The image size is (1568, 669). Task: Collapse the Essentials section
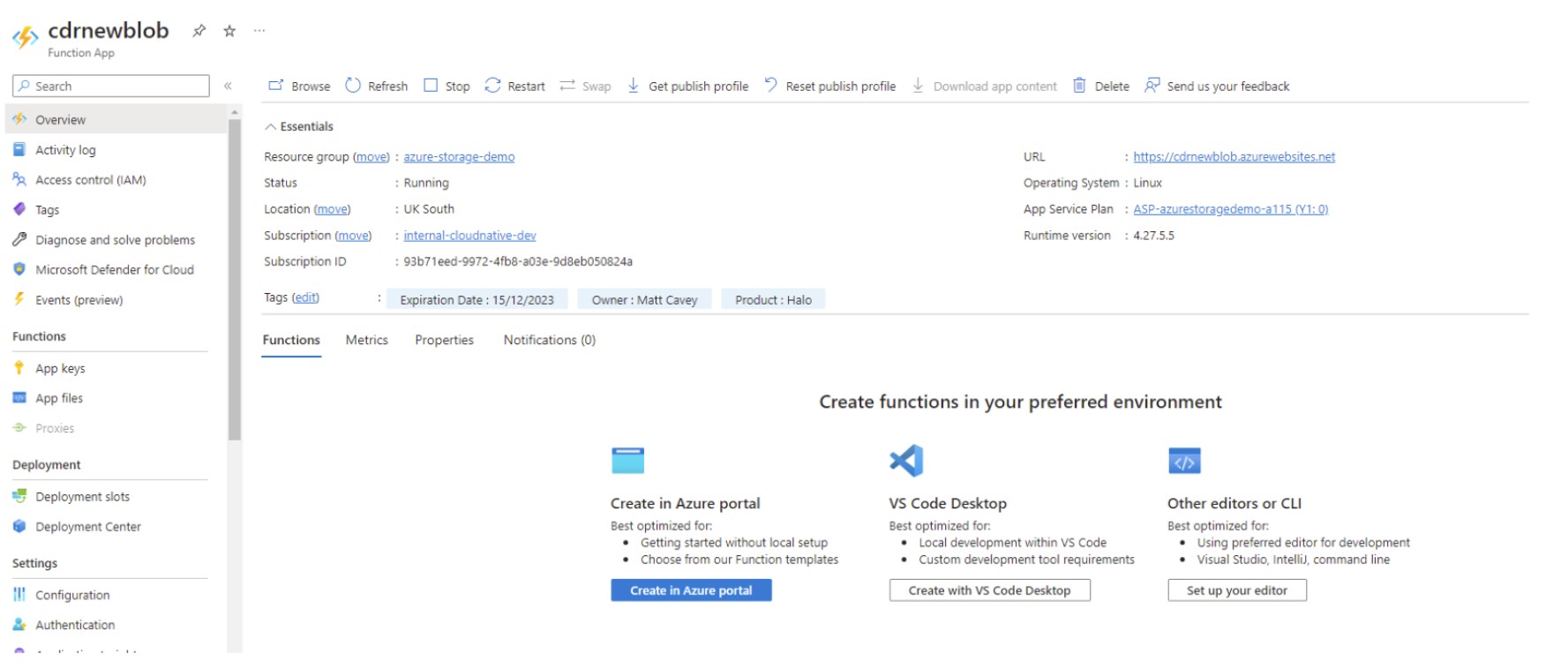point(271,127)
